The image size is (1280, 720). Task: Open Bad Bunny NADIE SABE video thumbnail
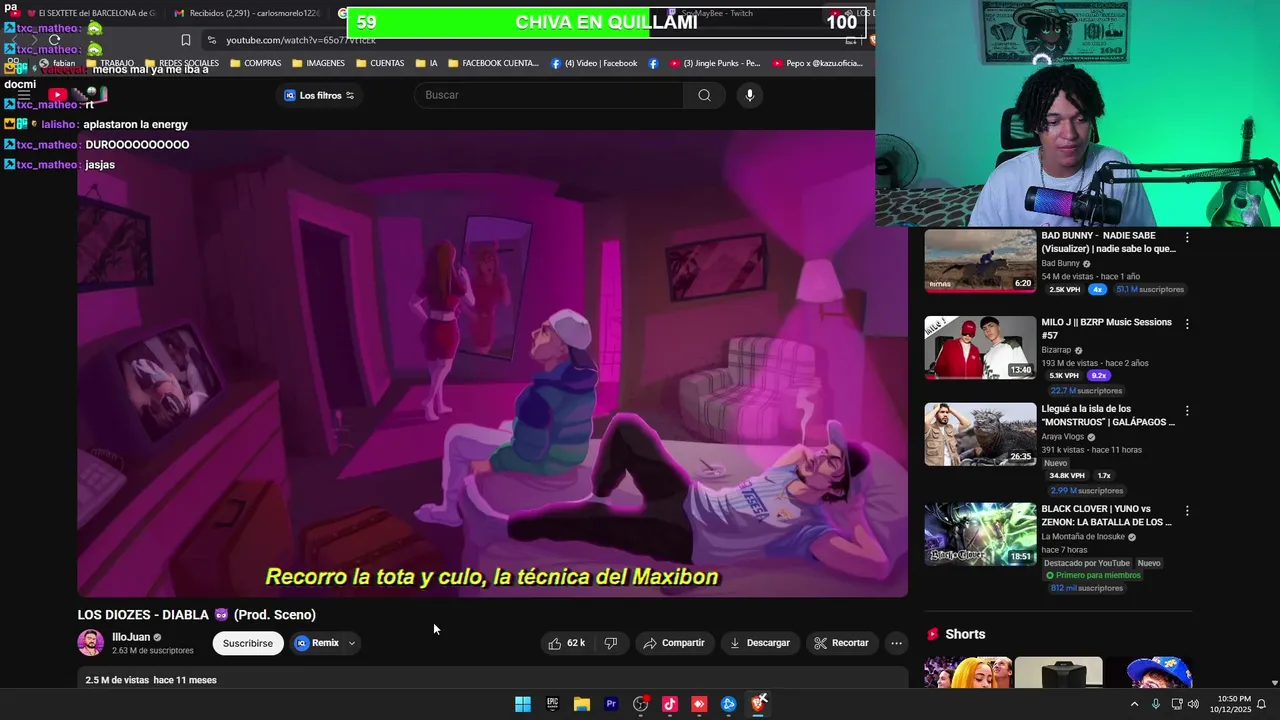[980, 260]
